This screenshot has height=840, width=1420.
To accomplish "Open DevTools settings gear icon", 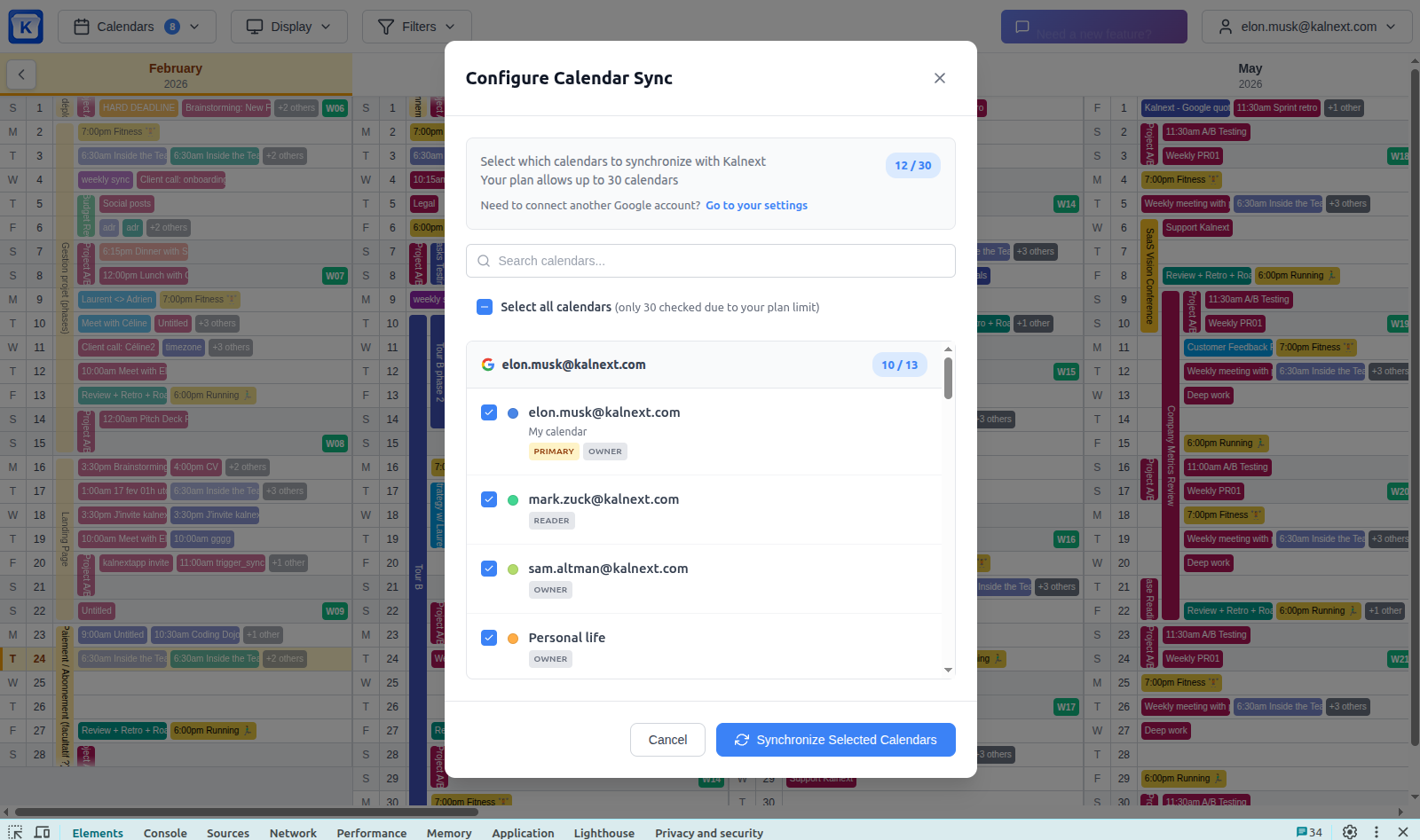I will click(1350, 832).
